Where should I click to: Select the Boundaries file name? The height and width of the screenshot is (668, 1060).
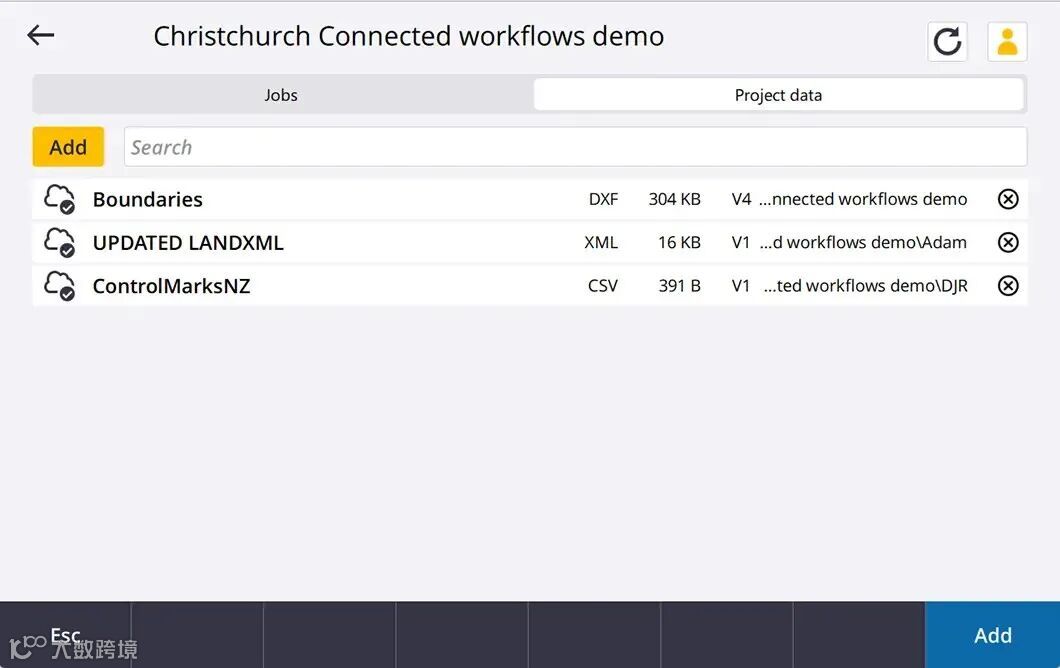coord(147,199)
